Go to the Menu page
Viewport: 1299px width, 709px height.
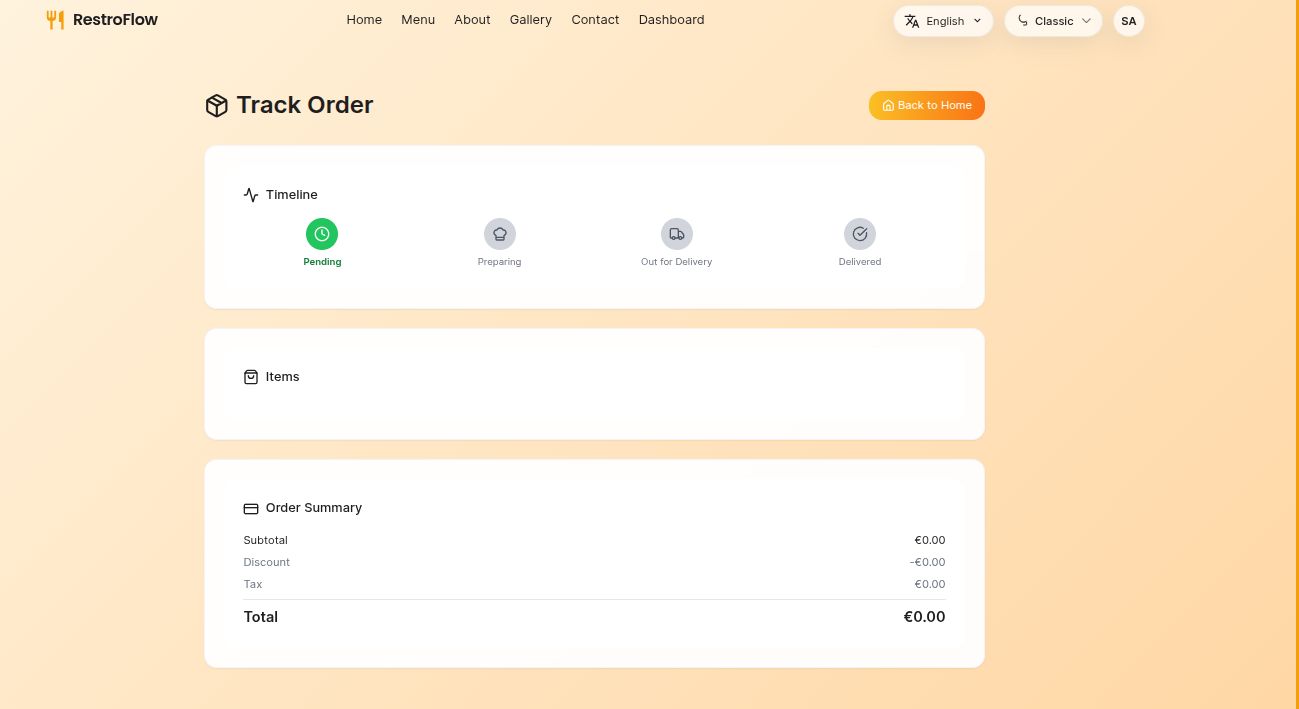pos(418,20)
